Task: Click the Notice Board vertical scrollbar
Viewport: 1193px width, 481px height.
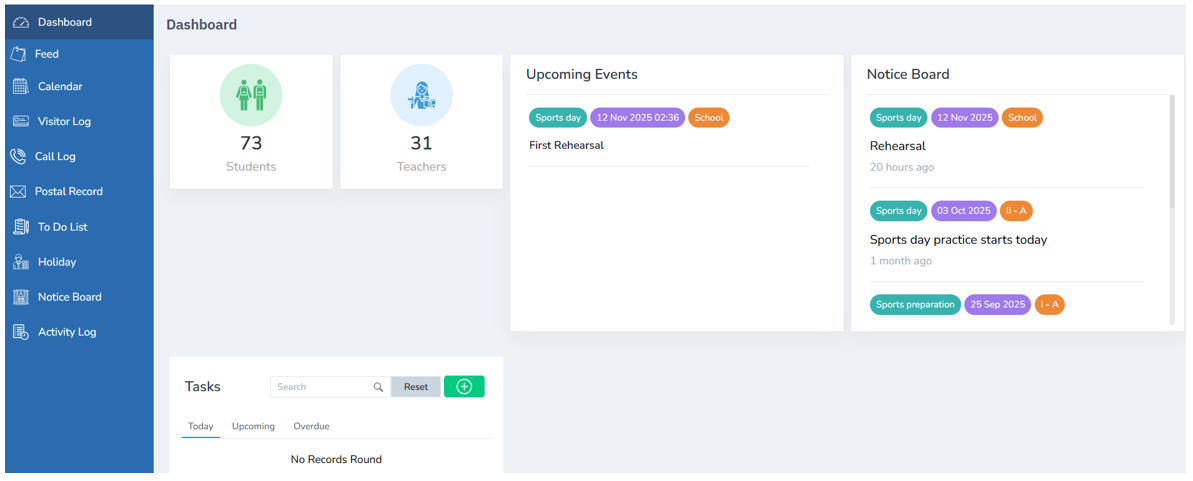Action: 1172,152
